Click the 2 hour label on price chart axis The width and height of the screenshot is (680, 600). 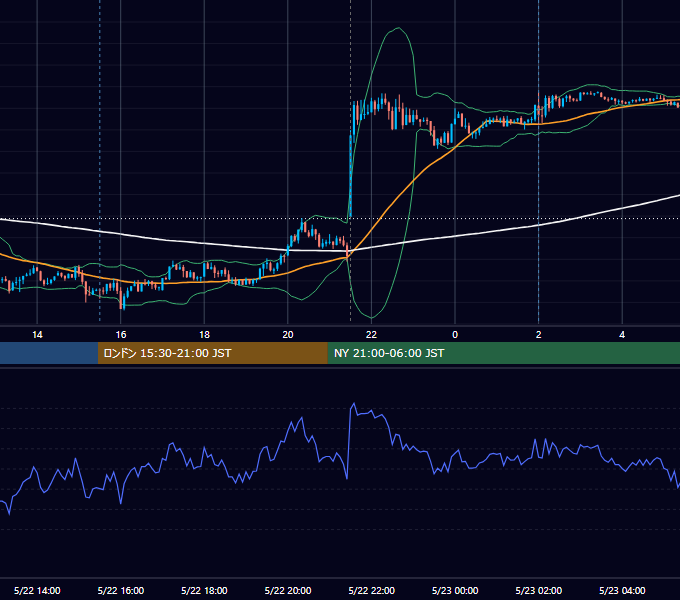pos(539,335)
